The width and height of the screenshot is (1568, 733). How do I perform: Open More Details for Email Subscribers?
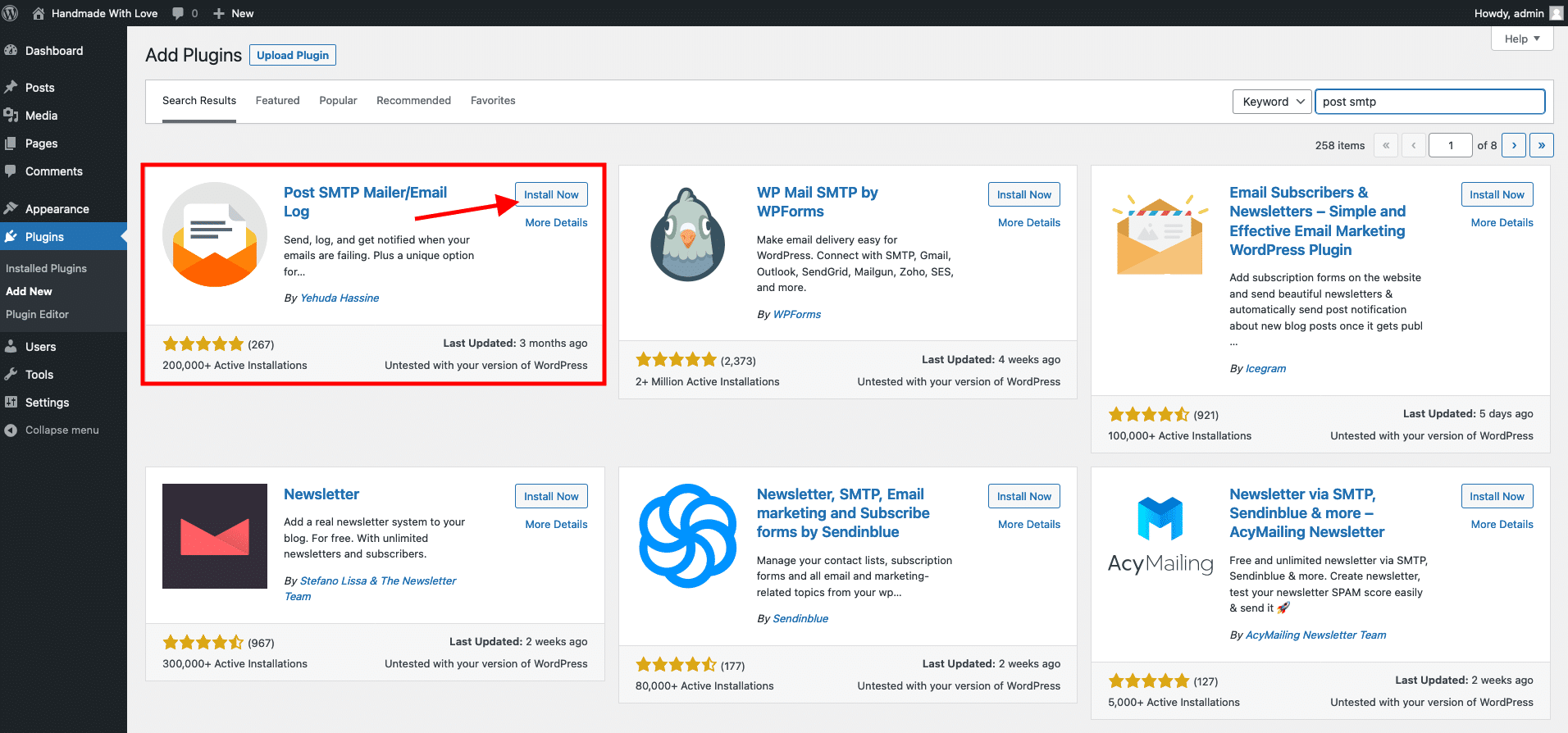[x=1502, y=222]
